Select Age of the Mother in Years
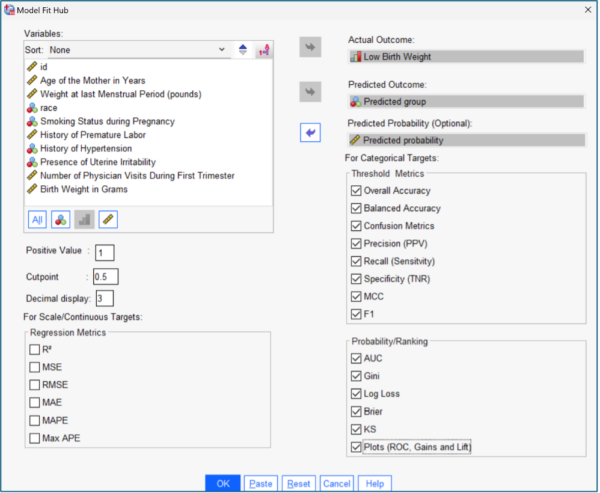Viewport: 600px width, 493px height. tap(148, 81)
